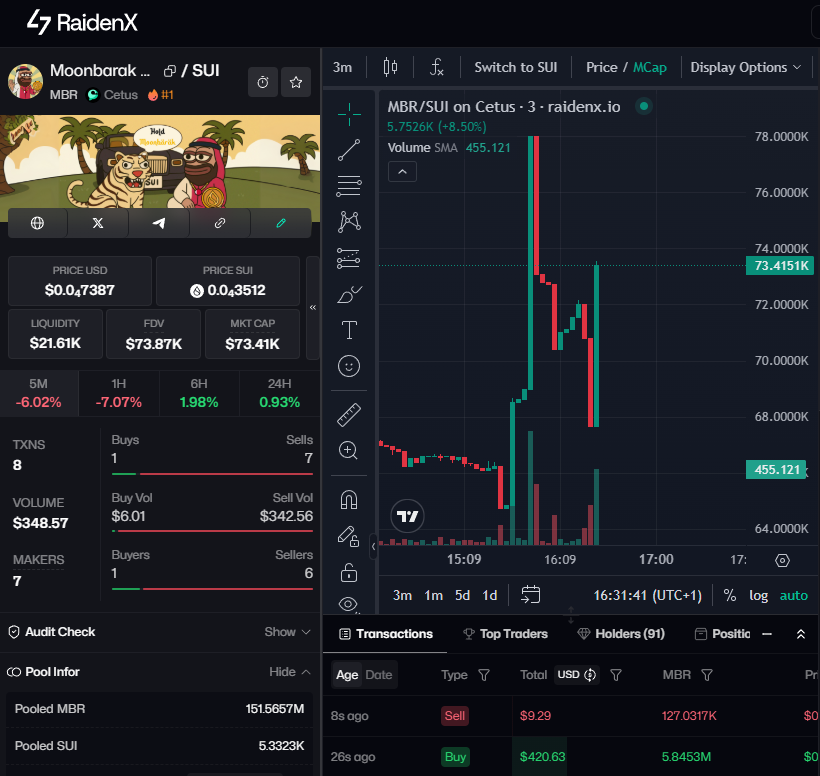
Task: Select the emoji sticker tool
Action: [348, 366]
